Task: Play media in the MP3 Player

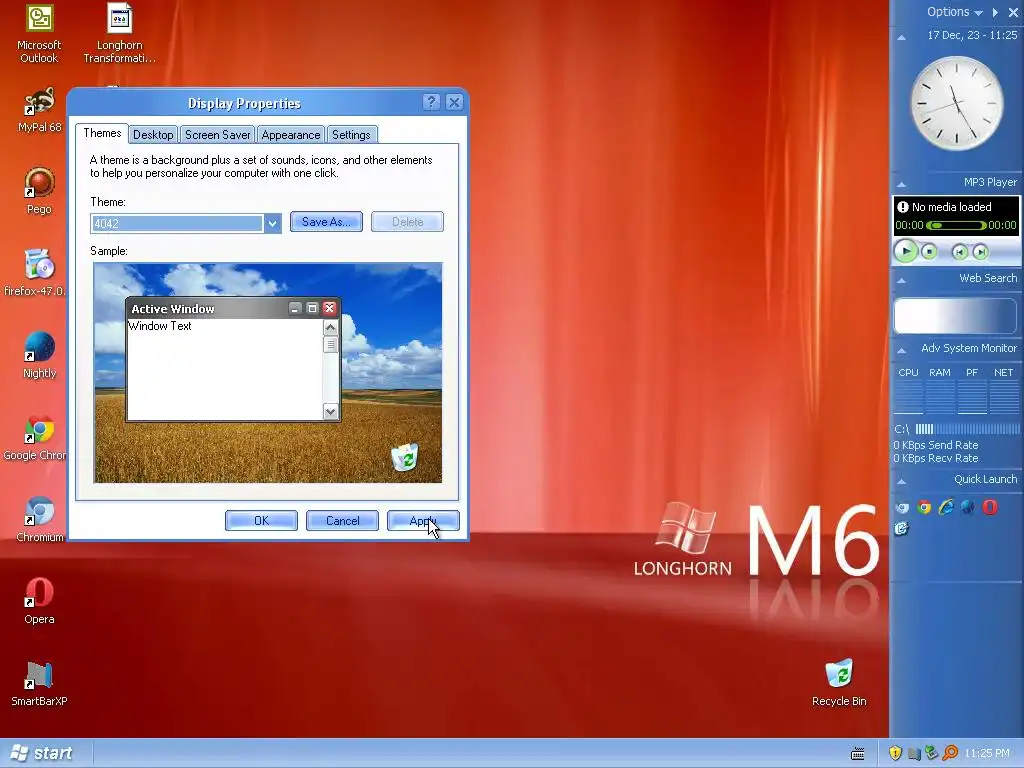Action: click(x=906, y=251)
